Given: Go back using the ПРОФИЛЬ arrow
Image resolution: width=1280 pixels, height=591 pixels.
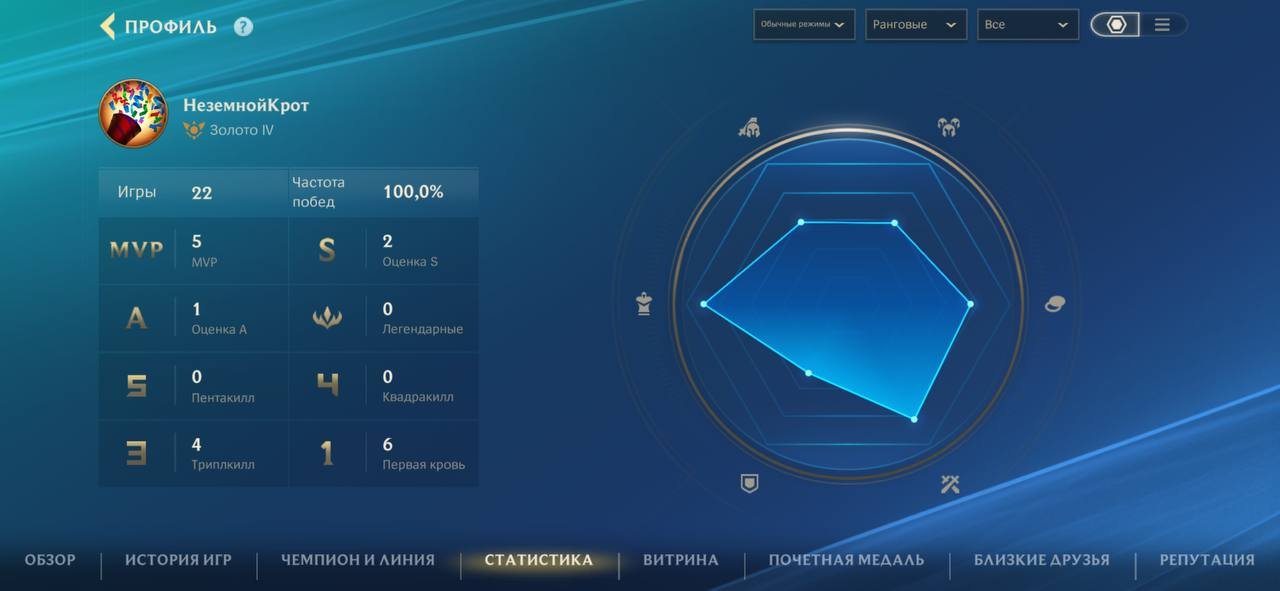Looking at the screenshot, I should point(107,26).
